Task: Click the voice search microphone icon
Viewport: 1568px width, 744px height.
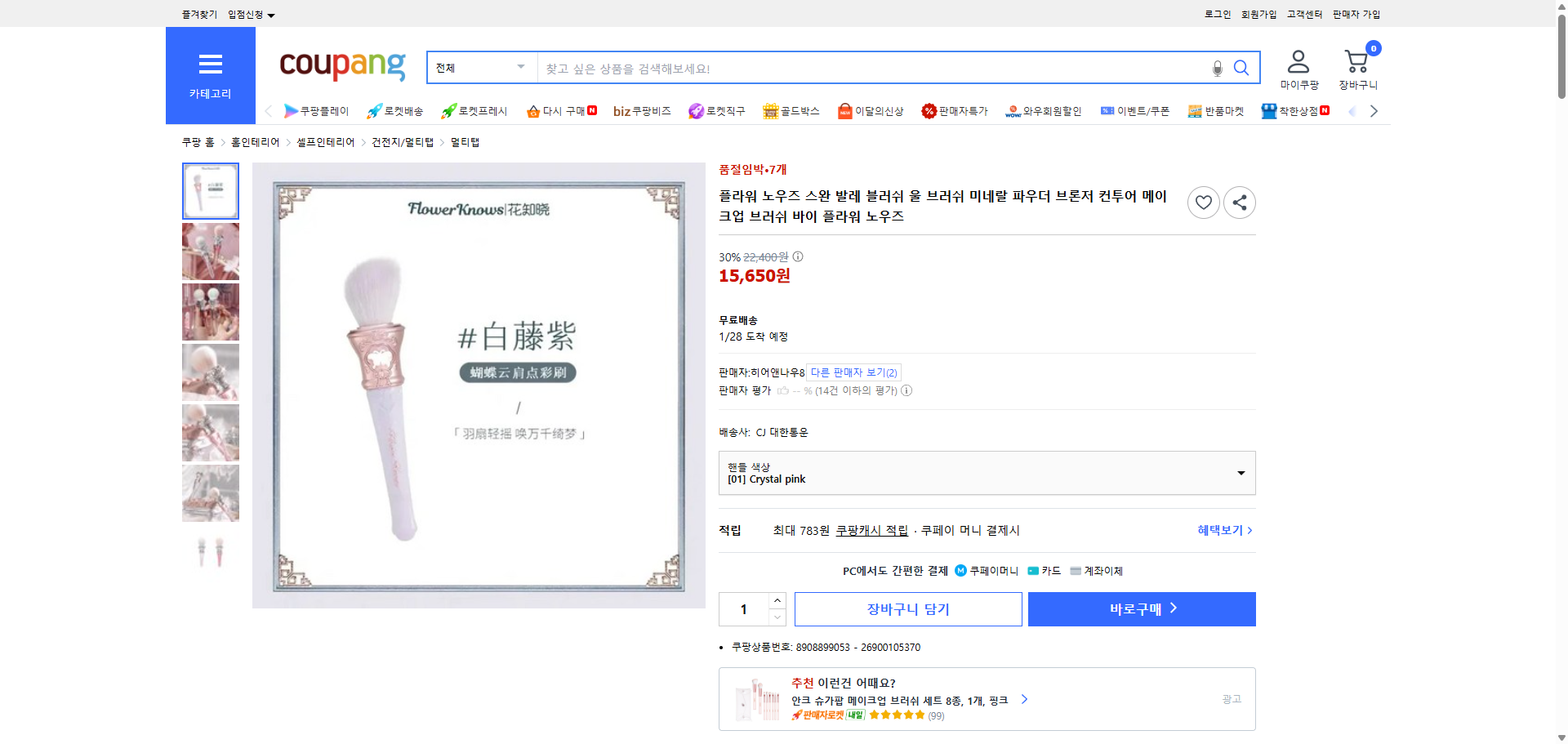Action: pos(1217,68)
